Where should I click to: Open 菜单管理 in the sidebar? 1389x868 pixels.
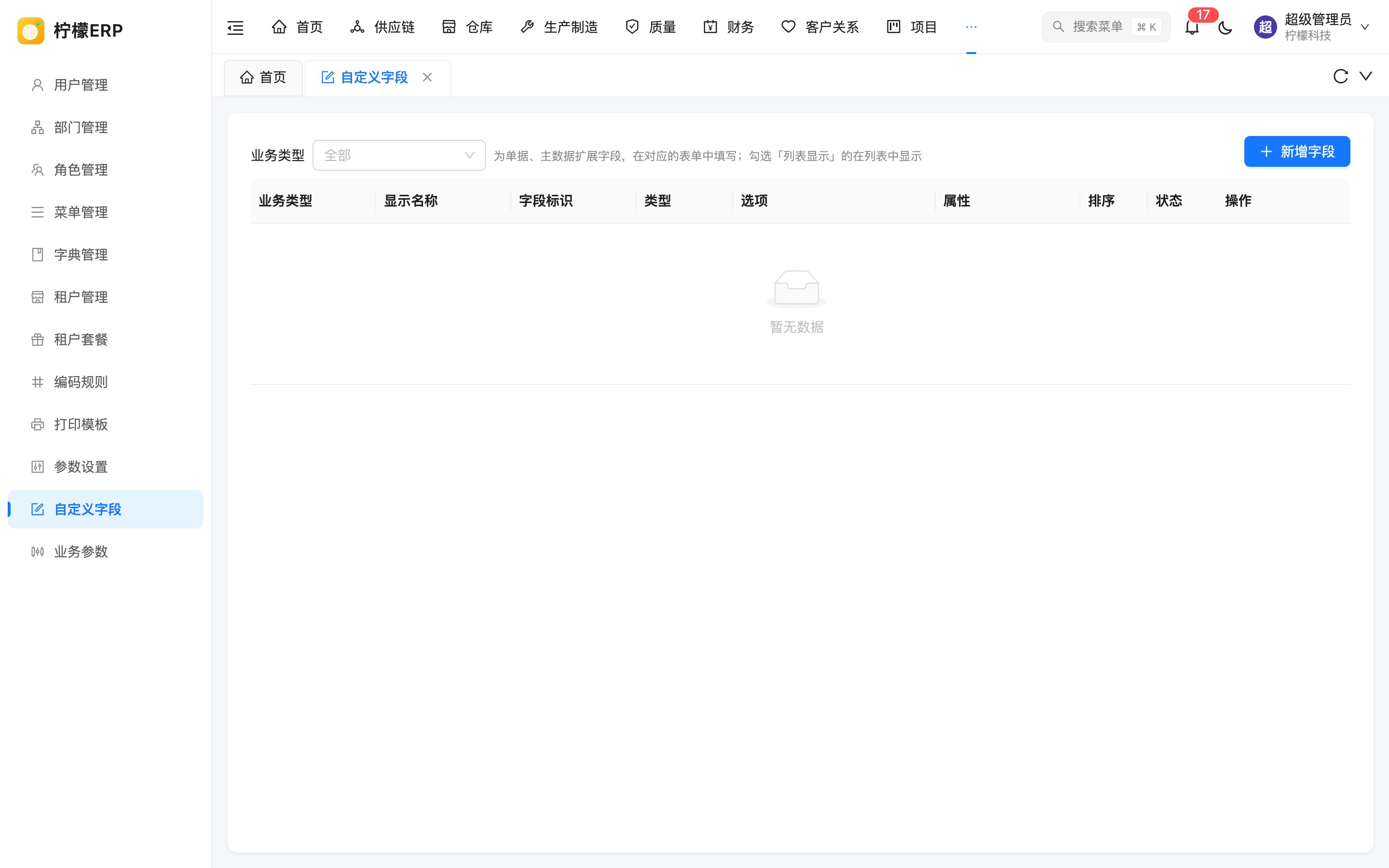[x=106, y=212]
